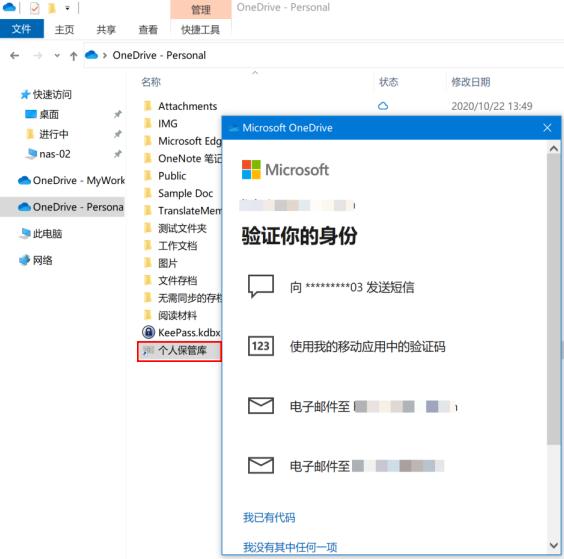Open the 文件 File menu tab
Screen dimensions: 564x559
click(x=22, y=29)
